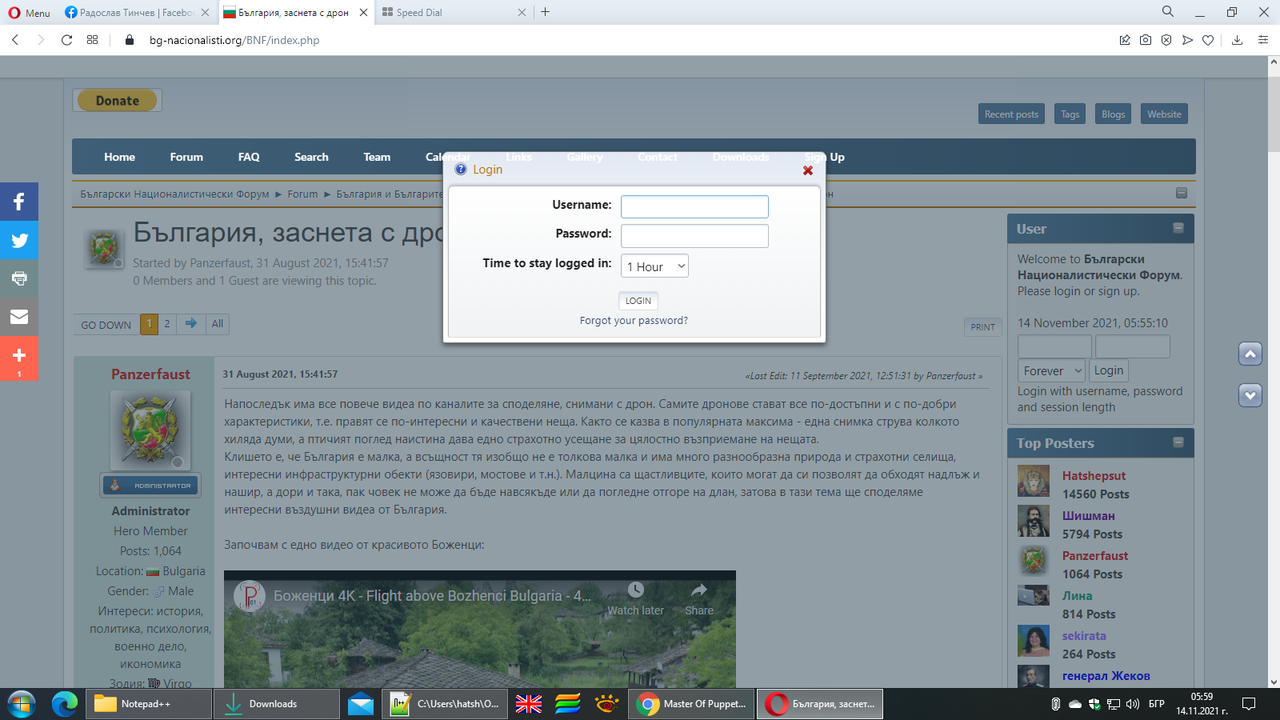Screen dimensions: 1280x720
Task: Open Hatshepsut in Top Posters
Action: (1094, 476)
